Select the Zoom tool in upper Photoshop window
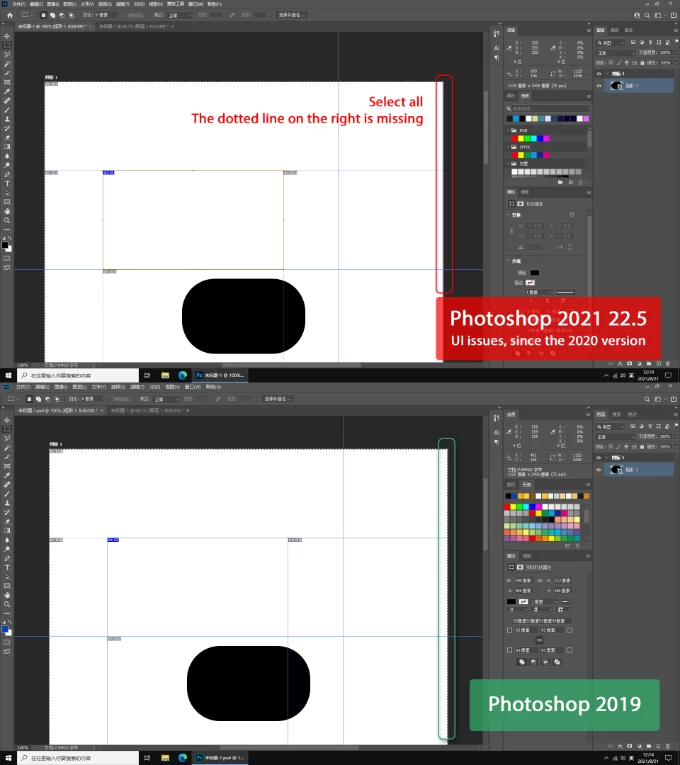The image size is (680, 765). [x=7, y=221]
